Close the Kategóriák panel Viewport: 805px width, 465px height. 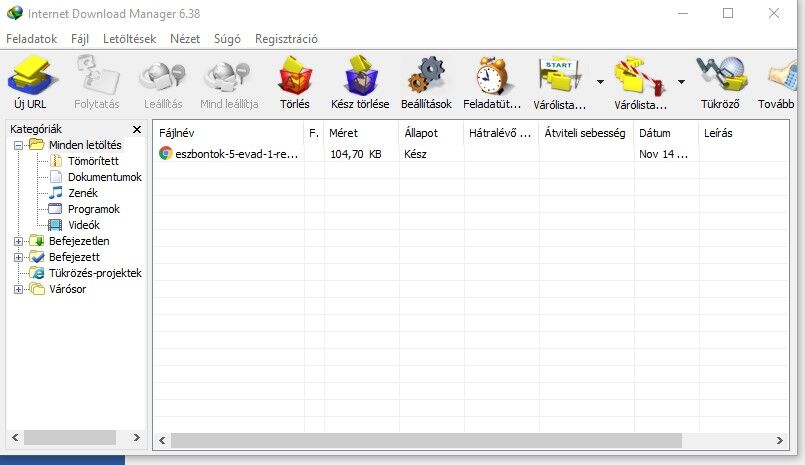[x=137, y=129]
